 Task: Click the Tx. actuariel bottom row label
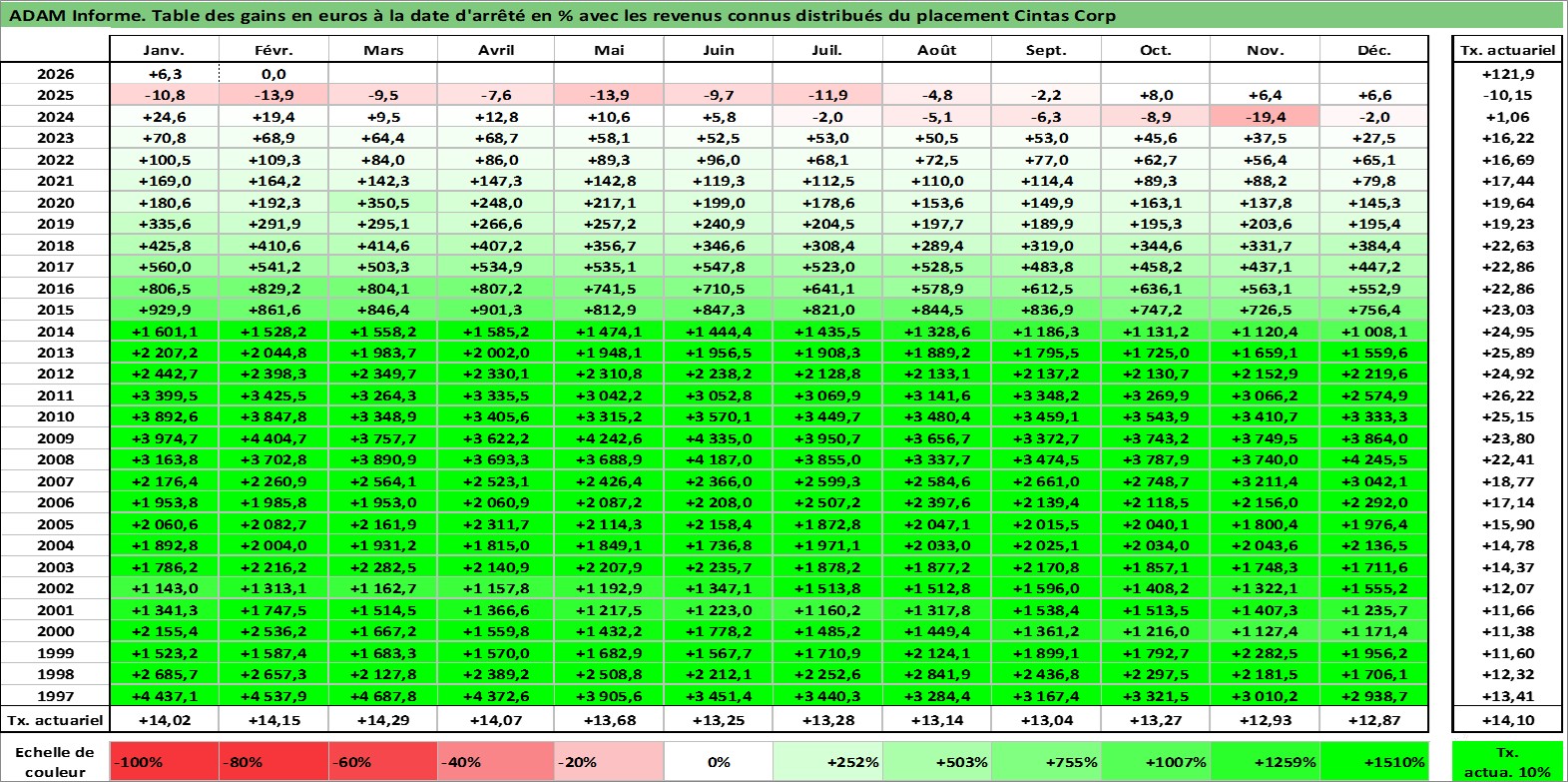pyautogui.click(x=55, y=720)
